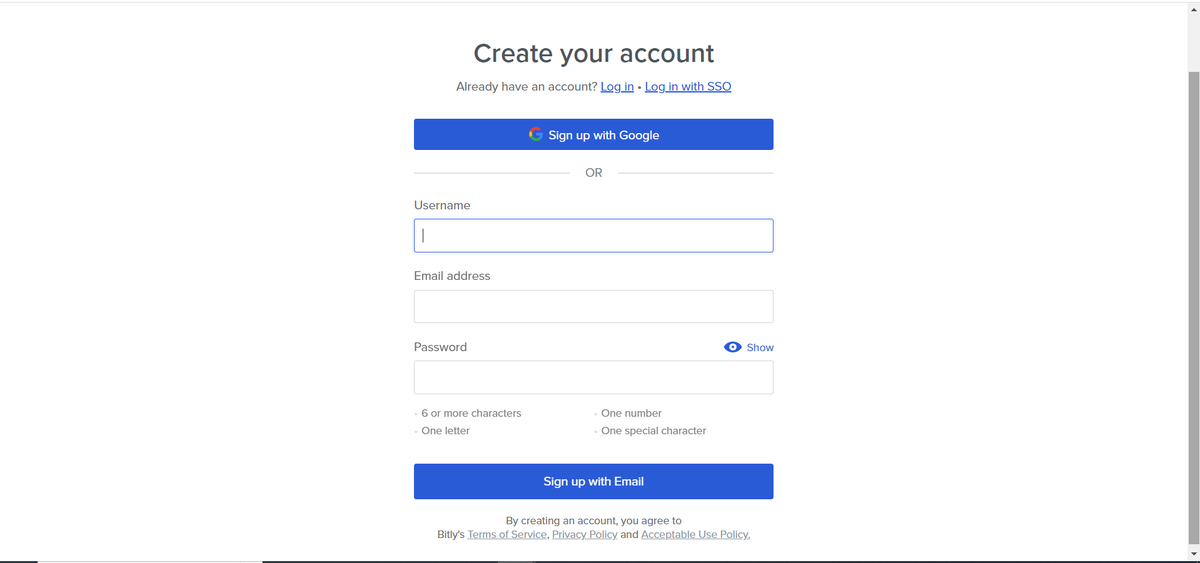Screen dimensions: 1200x563
Task: Open the Log in link
Action: [x=617, y=87]
